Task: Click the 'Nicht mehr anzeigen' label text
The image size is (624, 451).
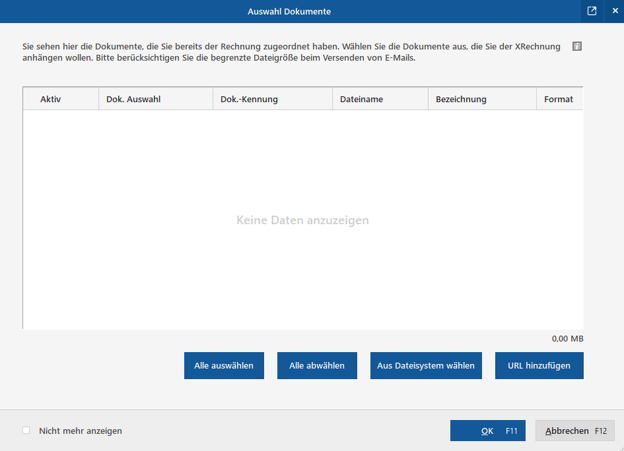Action: 80,431
